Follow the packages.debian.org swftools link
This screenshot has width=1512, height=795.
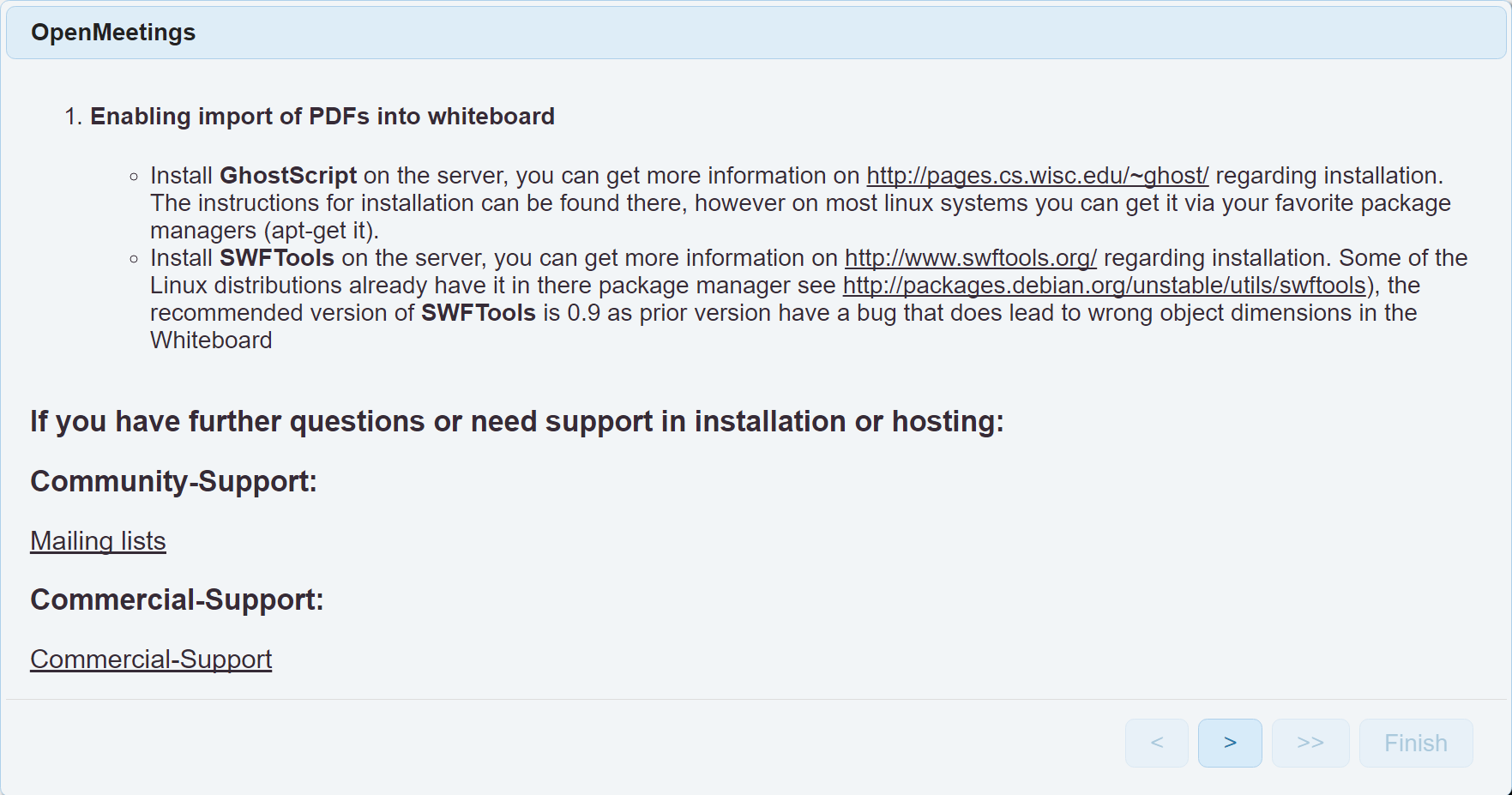[1104, 286]
